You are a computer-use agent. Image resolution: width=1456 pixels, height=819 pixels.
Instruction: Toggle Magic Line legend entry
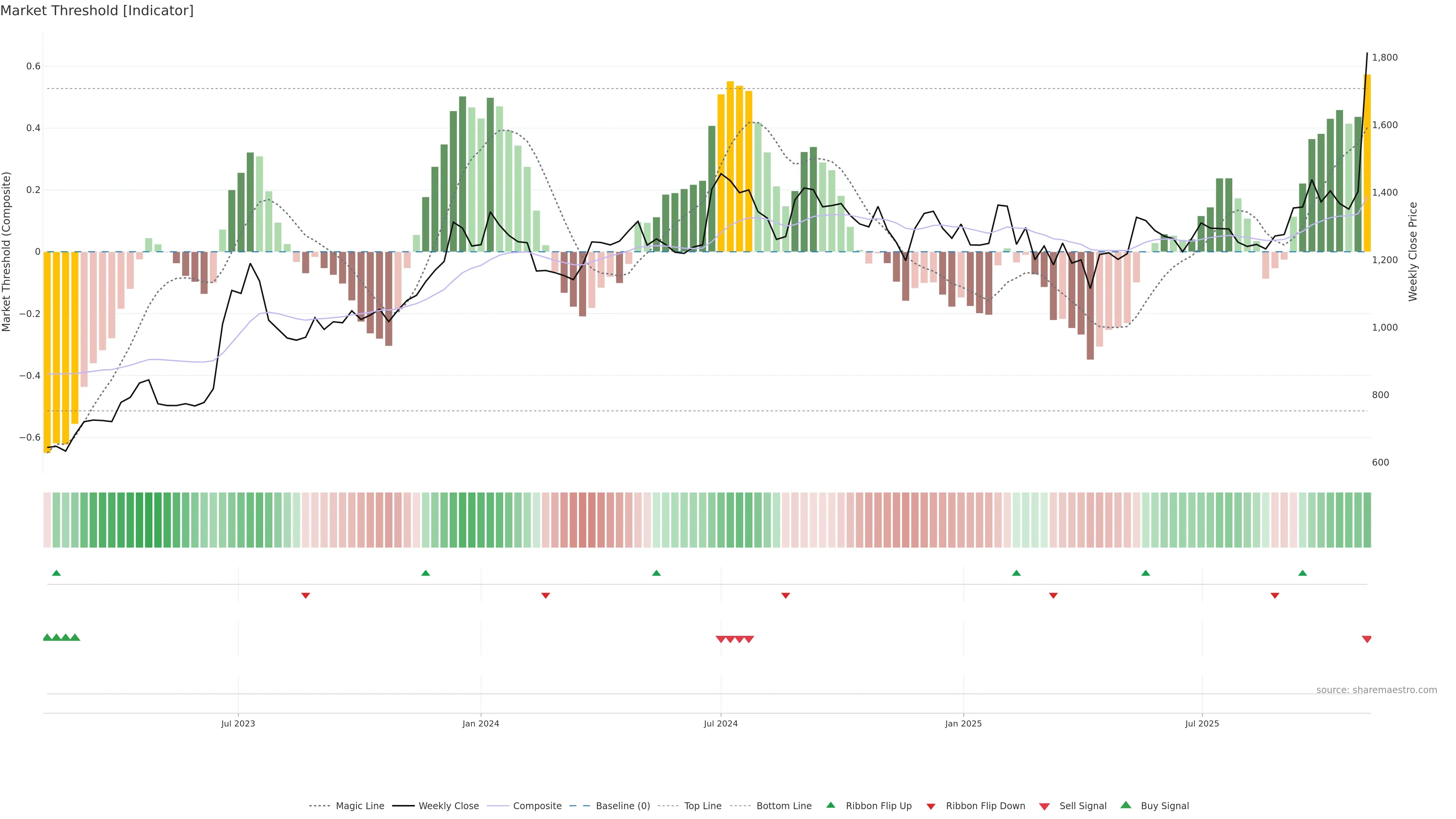coord(359,806)
